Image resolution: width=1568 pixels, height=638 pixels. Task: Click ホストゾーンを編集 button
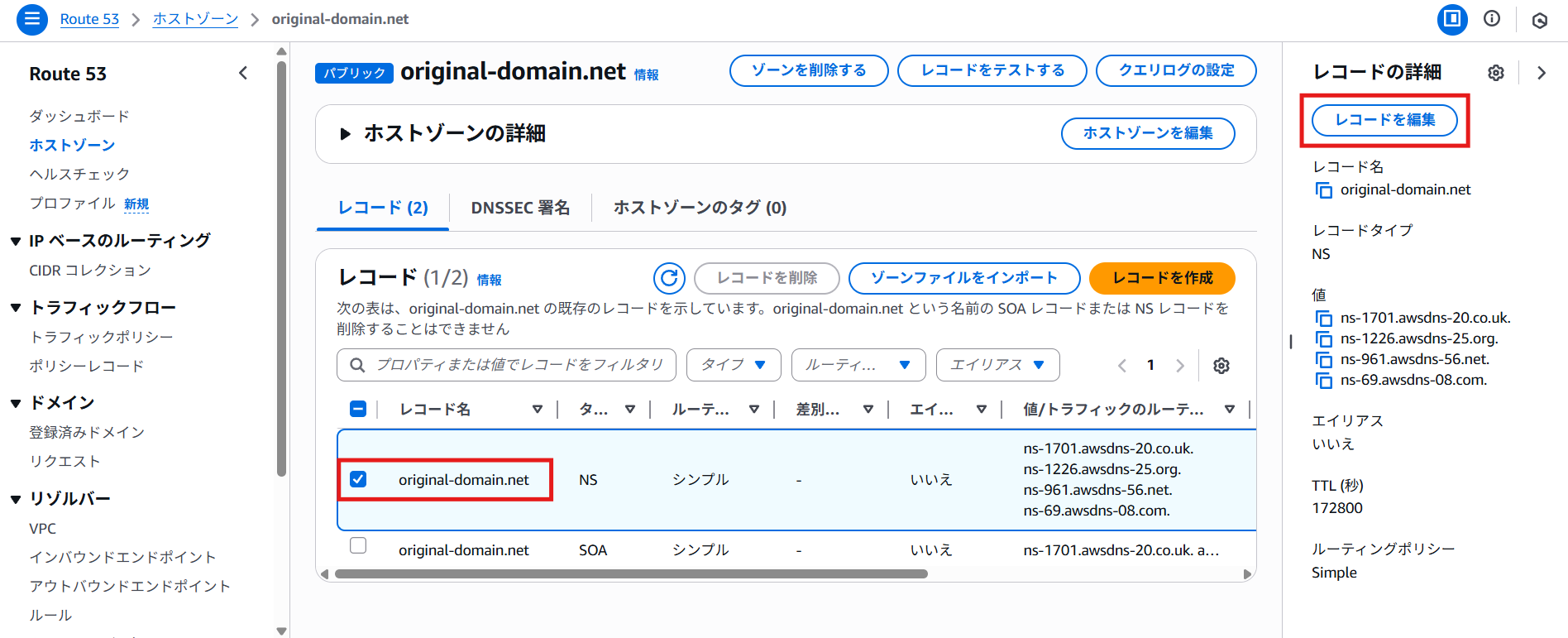coord(1148,133)
